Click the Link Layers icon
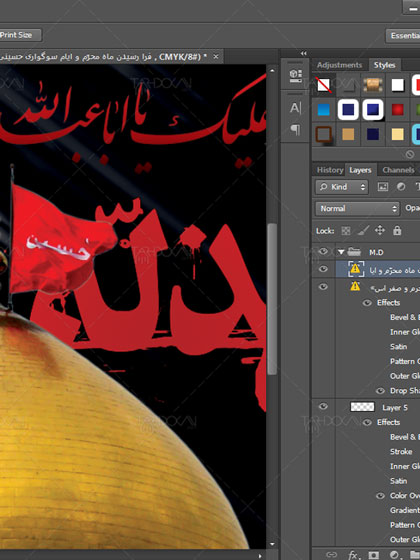420x560 pixels. (332, 555)
